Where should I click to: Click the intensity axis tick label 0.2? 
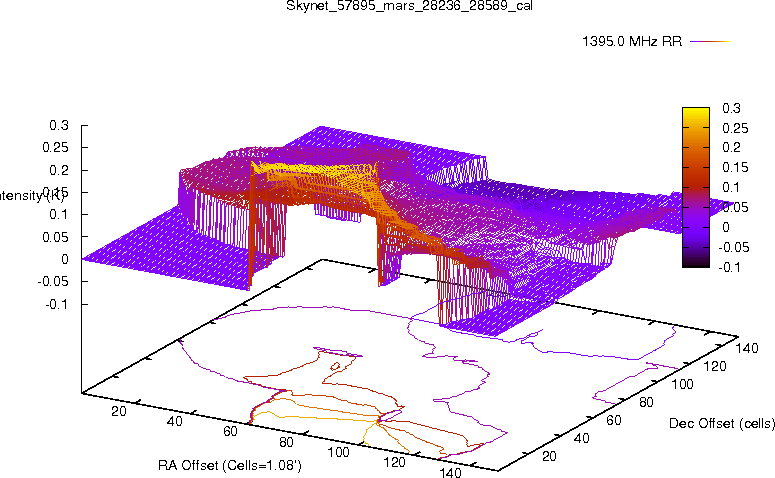pos(59,170)
